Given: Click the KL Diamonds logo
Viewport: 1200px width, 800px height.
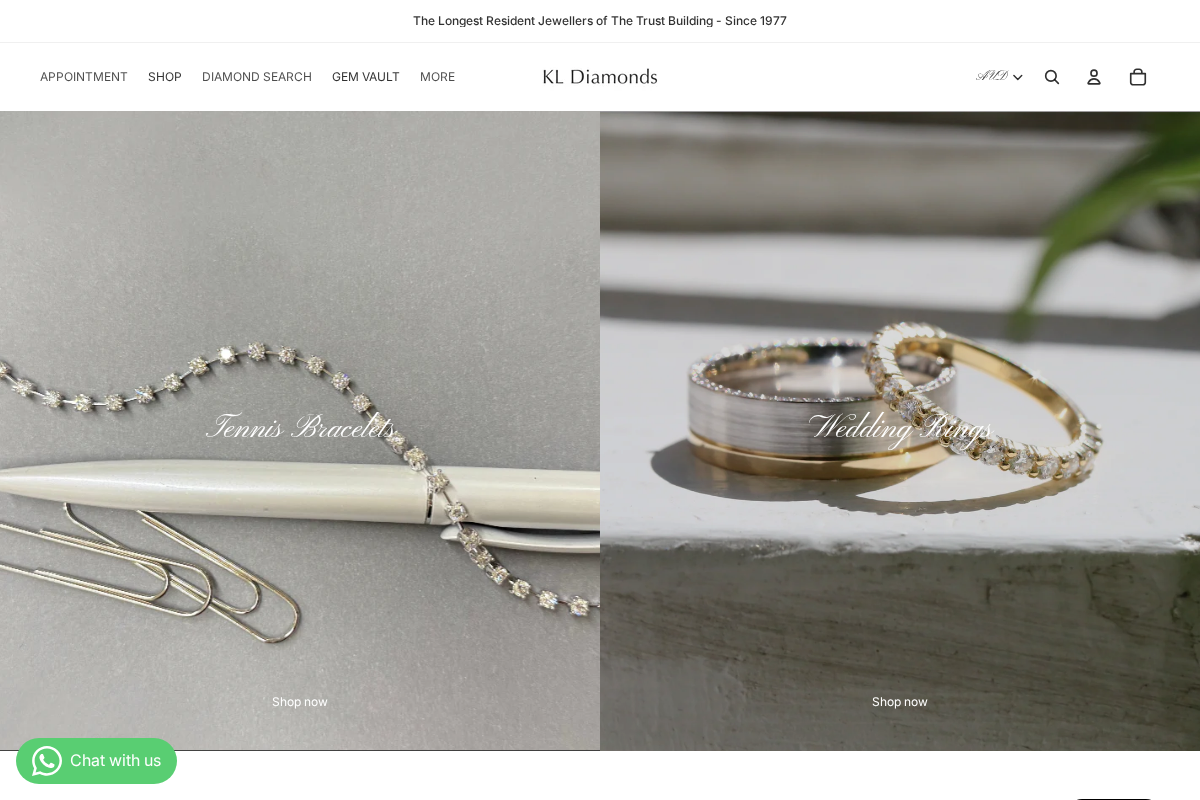Looking at the screenshot, I should [600, 77].
